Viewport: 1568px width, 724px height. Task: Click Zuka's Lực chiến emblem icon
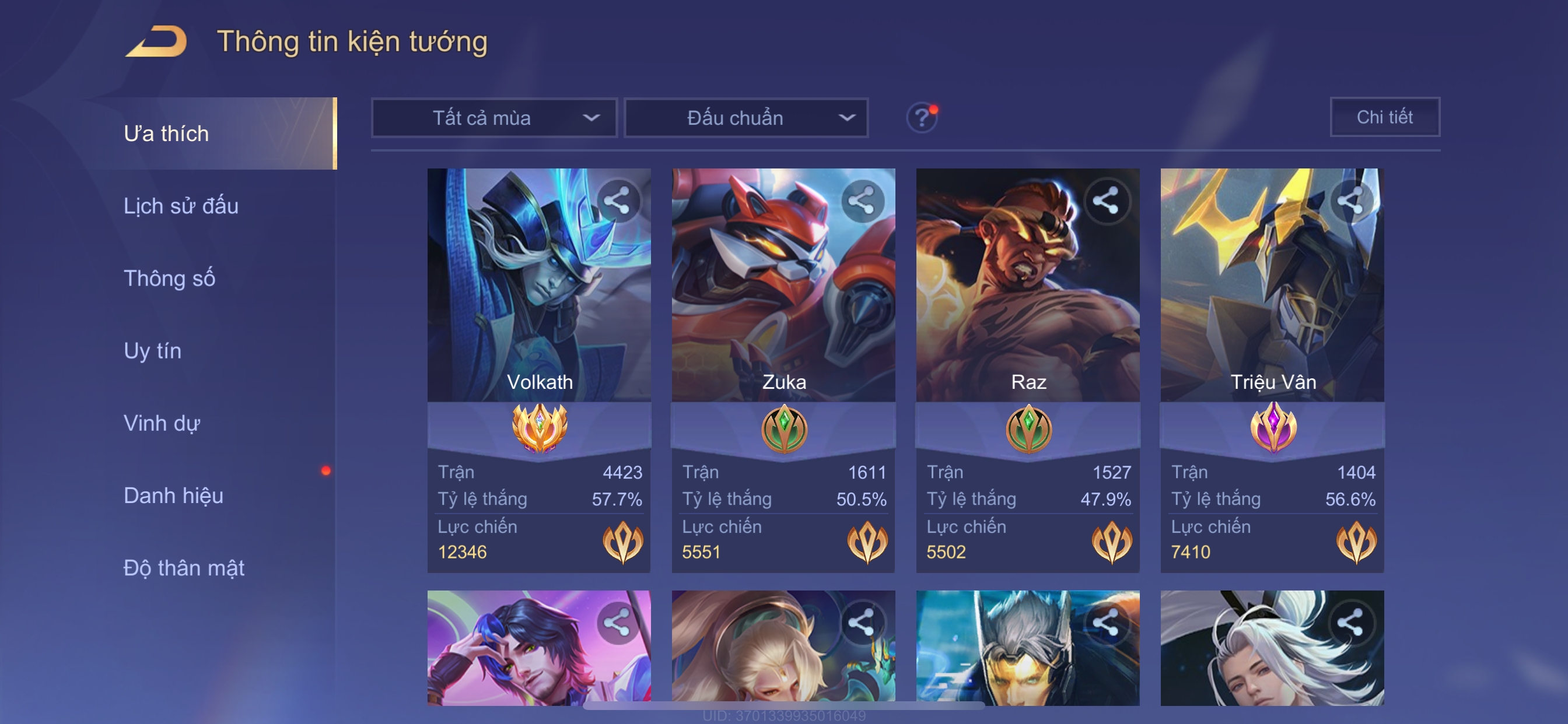pyautogui.click(x=867, y=541)
